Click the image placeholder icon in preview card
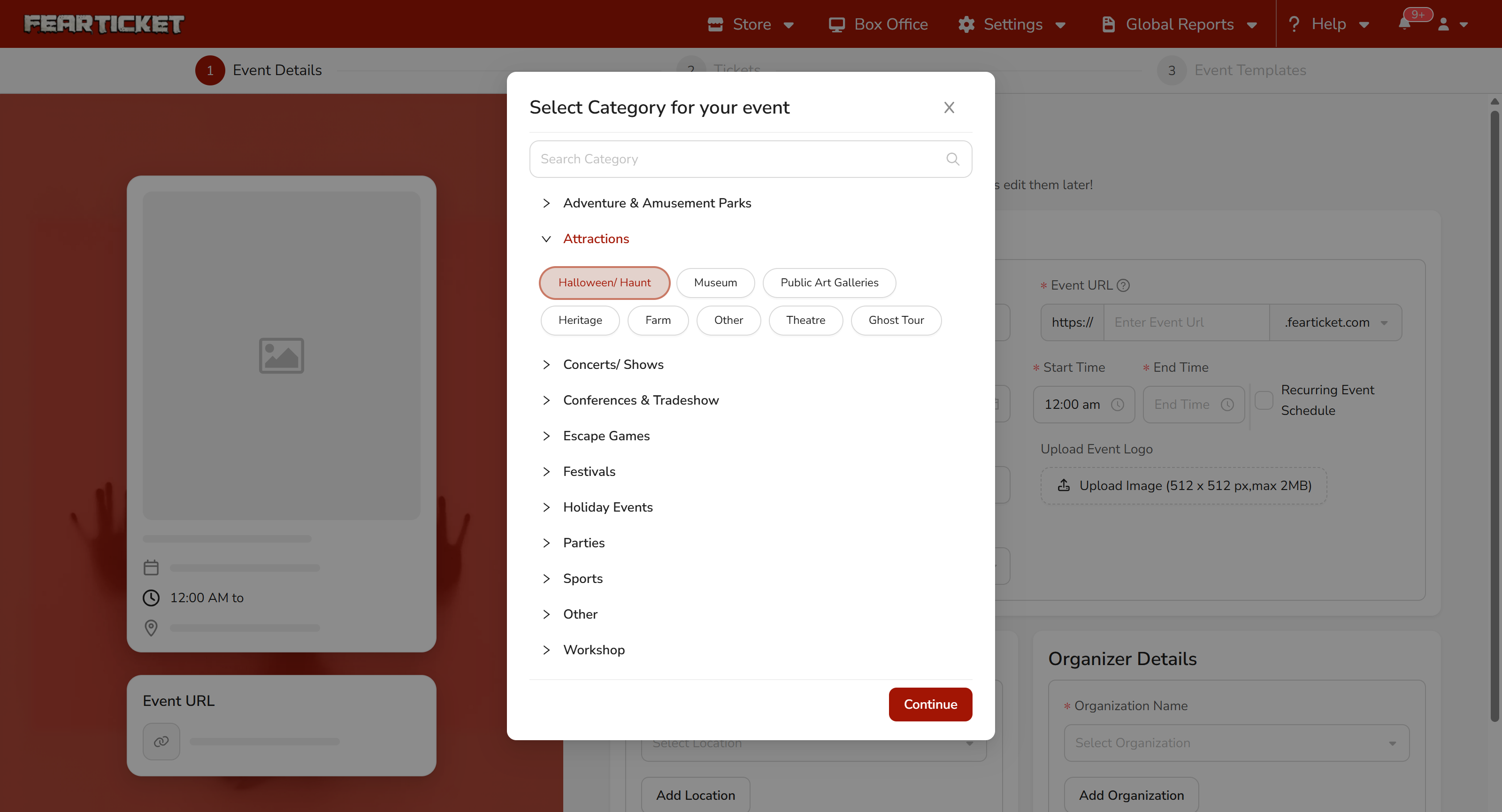Viewport: 1502px width, 812px height. (281, 356)
